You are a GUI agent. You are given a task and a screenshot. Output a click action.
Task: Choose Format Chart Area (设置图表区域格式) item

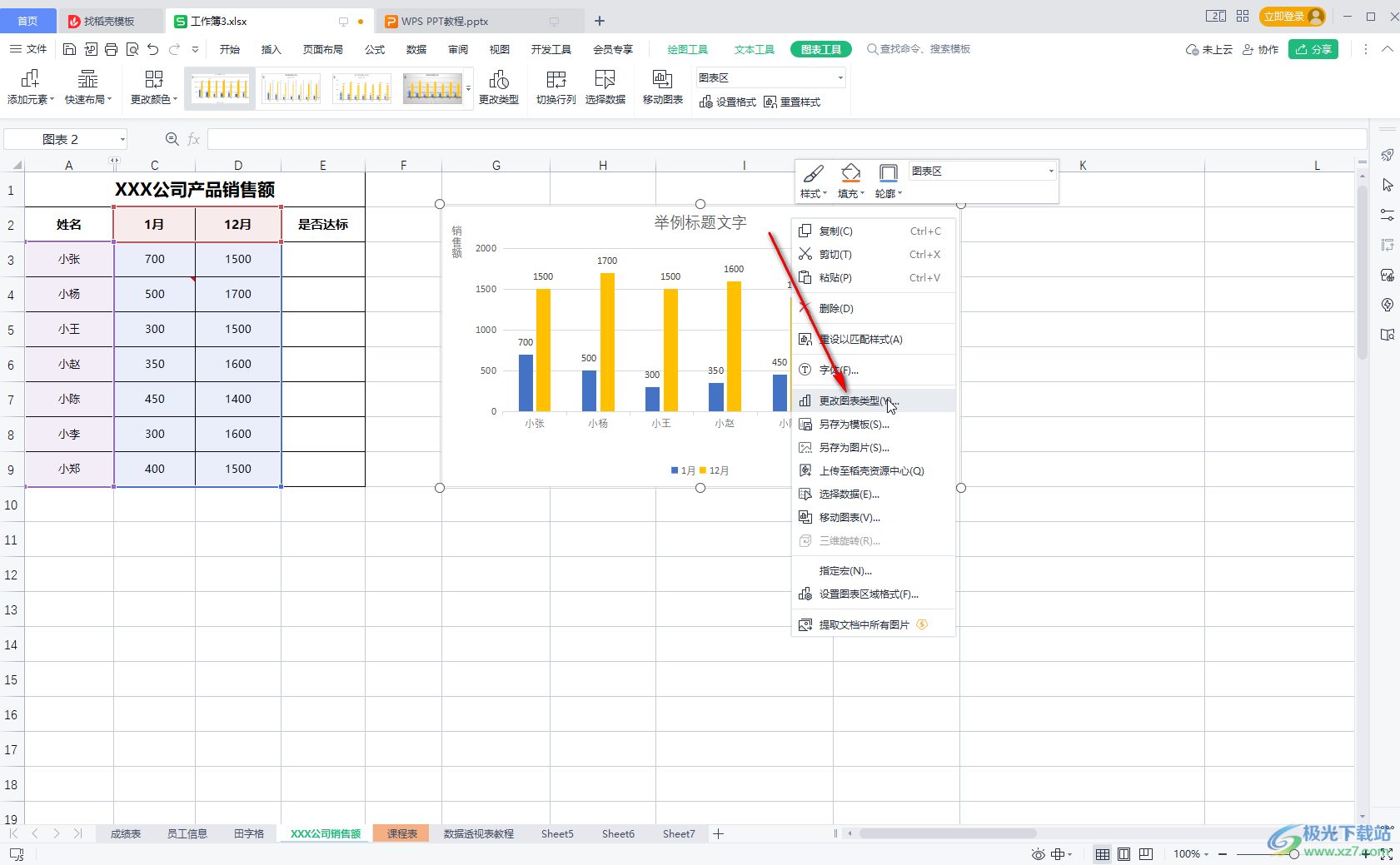873,594
